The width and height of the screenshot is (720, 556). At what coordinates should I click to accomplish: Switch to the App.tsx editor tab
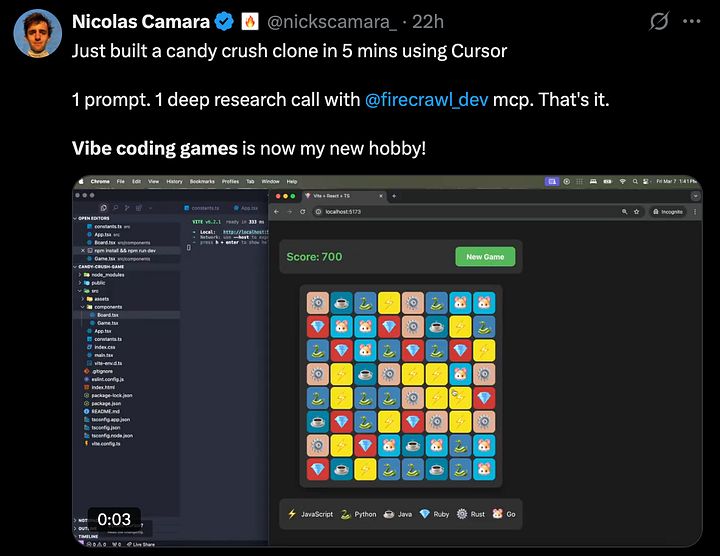(246, 208)
